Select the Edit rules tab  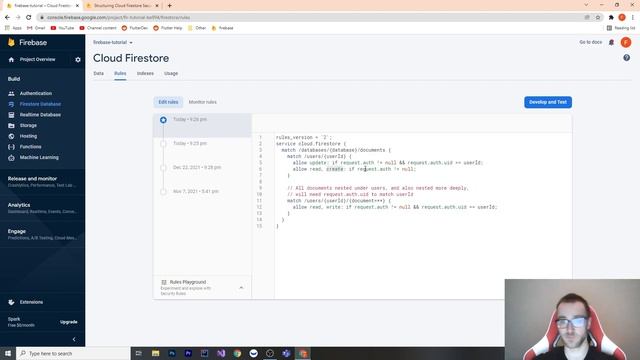[168, 102]
